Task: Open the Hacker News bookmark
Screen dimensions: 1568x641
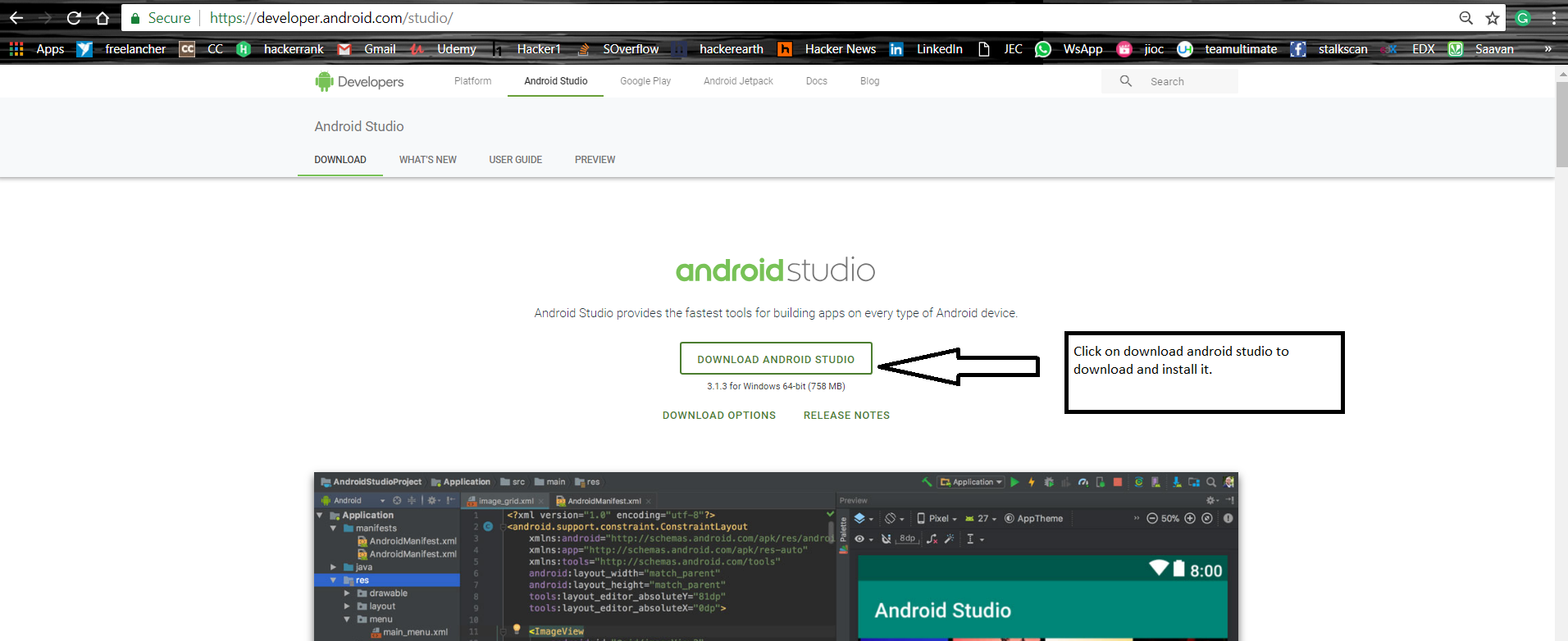Action: pyautogui.click(x=827, y=49)
